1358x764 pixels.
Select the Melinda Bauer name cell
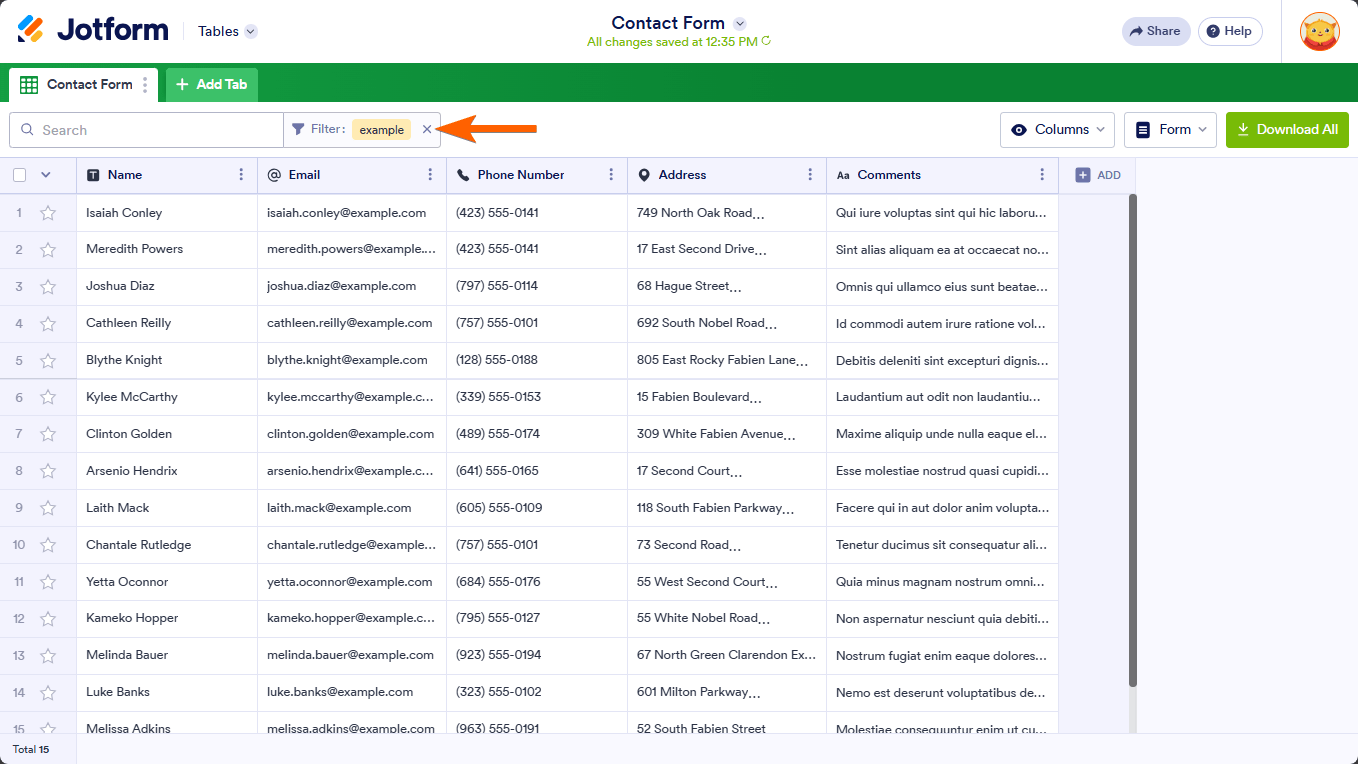point(167,657)
